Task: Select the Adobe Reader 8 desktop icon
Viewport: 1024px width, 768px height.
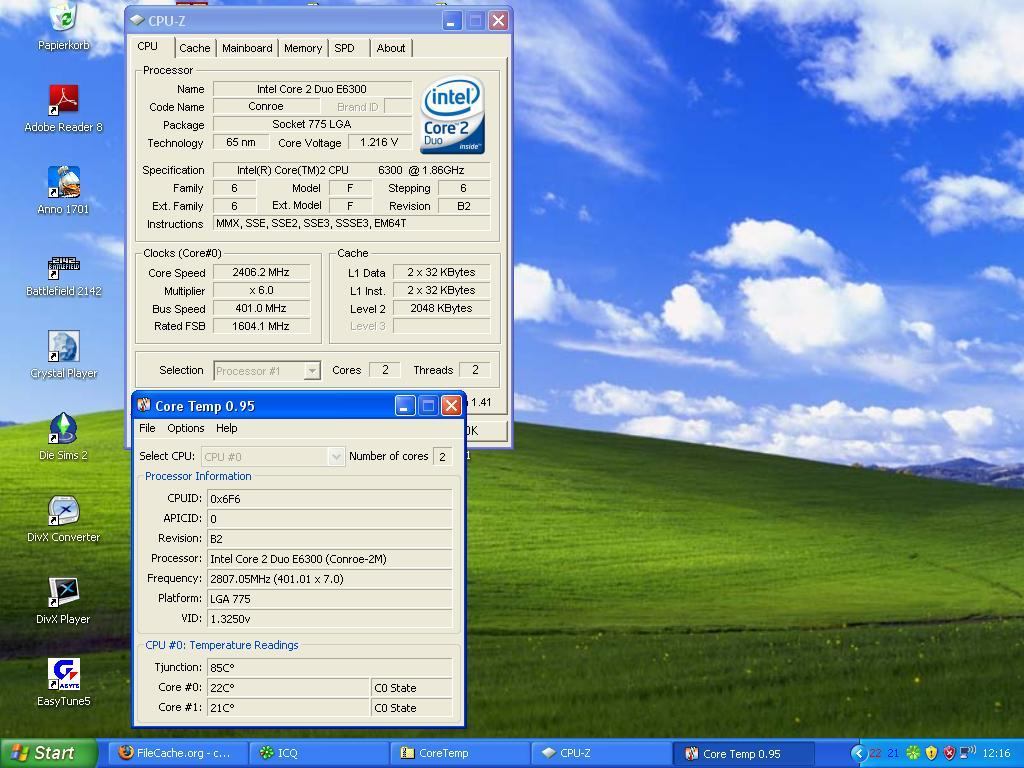Action: point(63,100)
